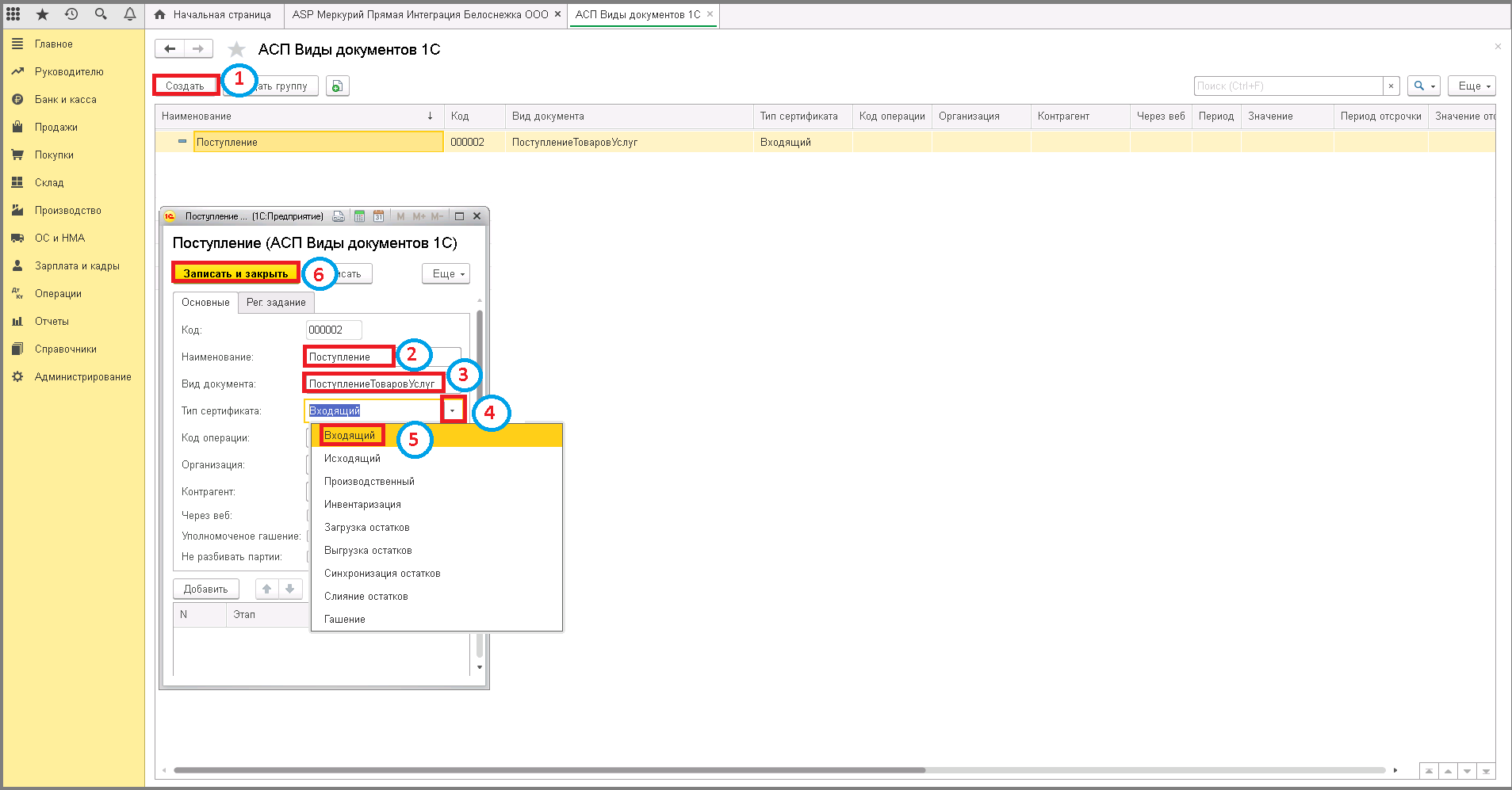
Task: Navigate back with left arrow
Action: (170, 49)
